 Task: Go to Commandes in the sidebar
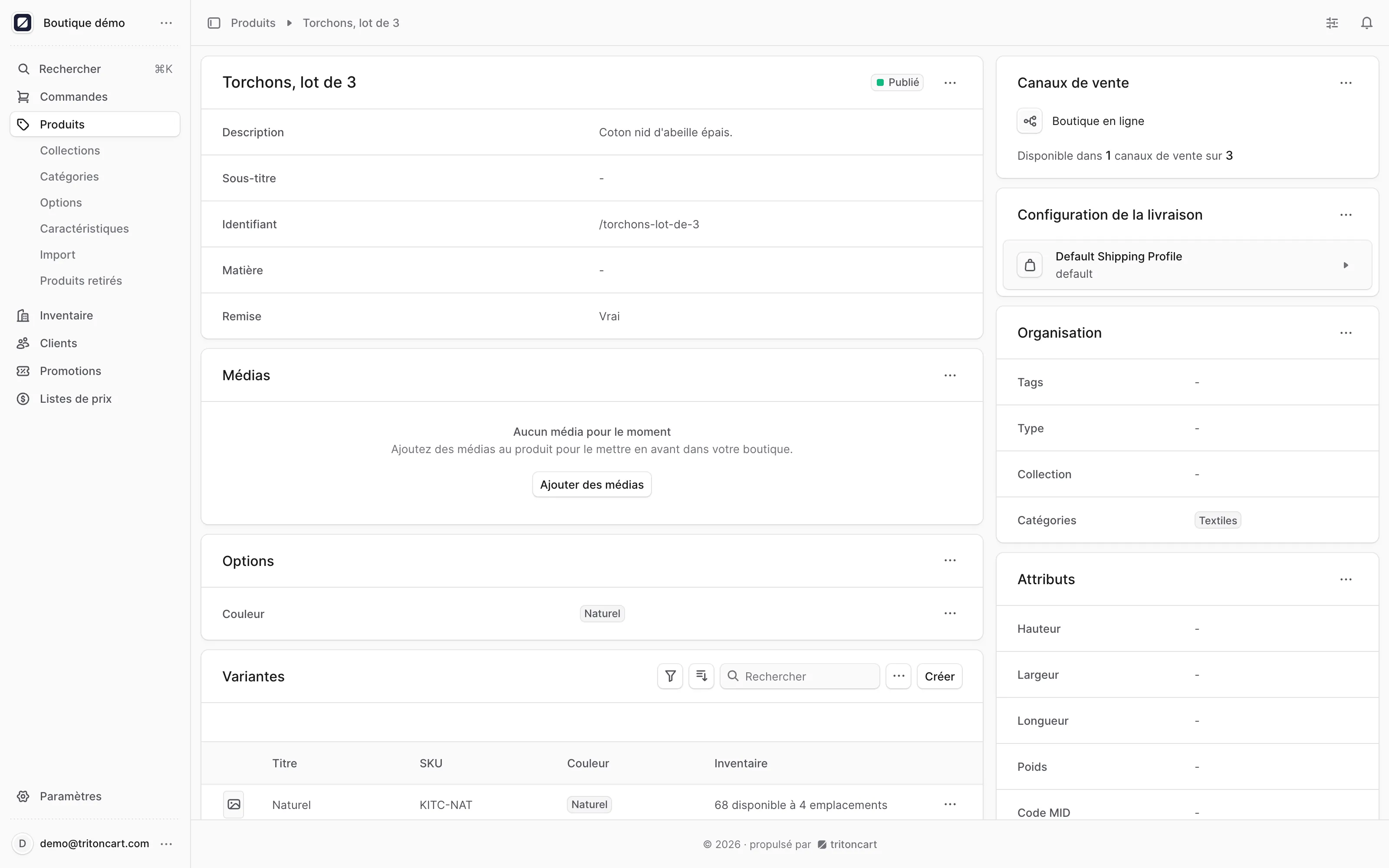pos(95,96)
